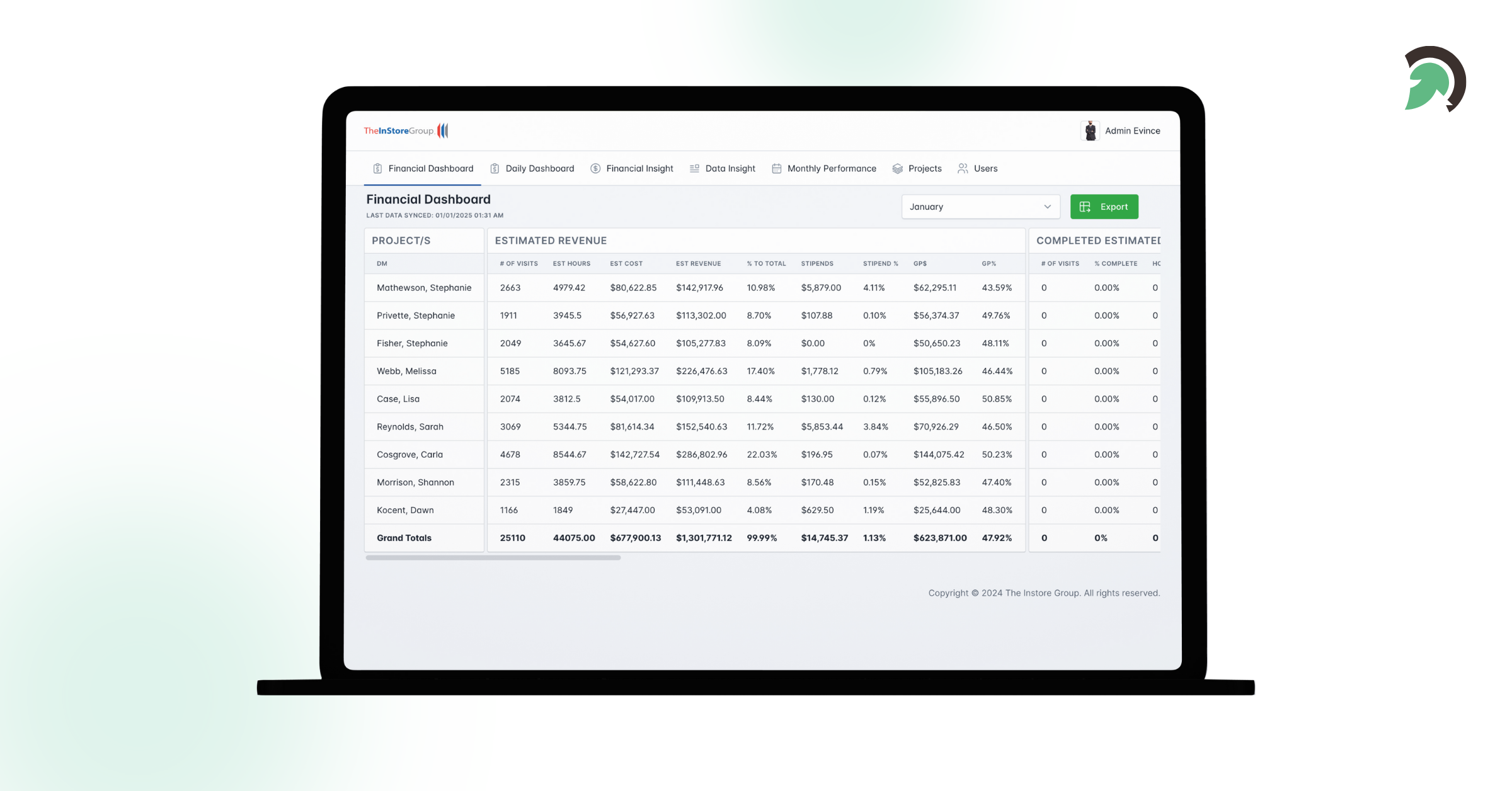Click the chevron in the month picker

tap(1047, 206)
